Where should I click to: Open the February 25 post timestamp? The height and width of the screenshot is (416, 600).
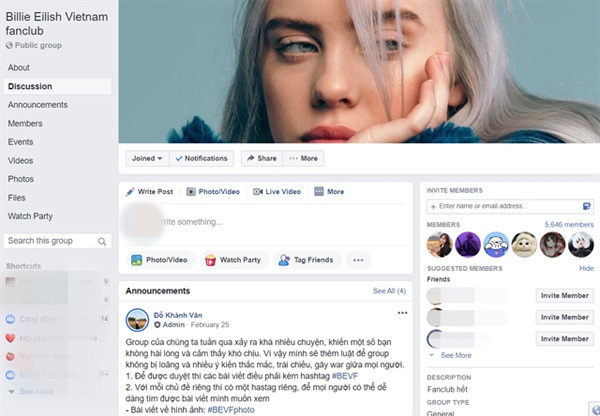click(x=210, y=325)
